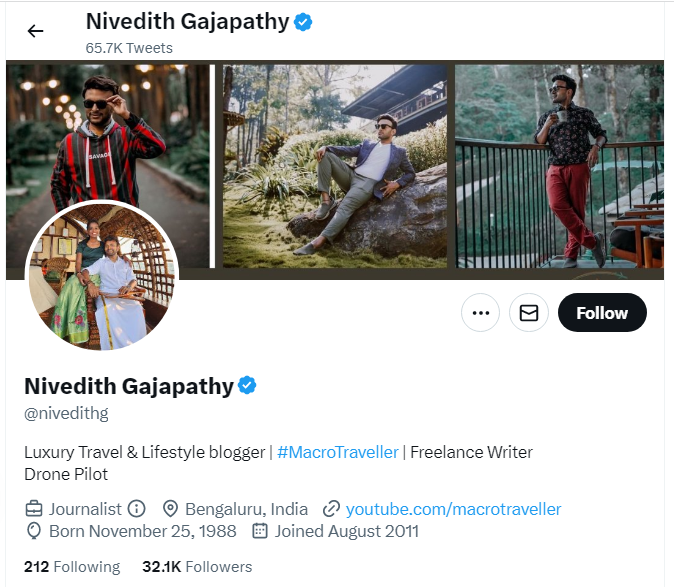Screen dimensions: 674x587
Task: Open the #MacroTraveller hashtag link
Action: pyautogui.click(x=337, y=452)
